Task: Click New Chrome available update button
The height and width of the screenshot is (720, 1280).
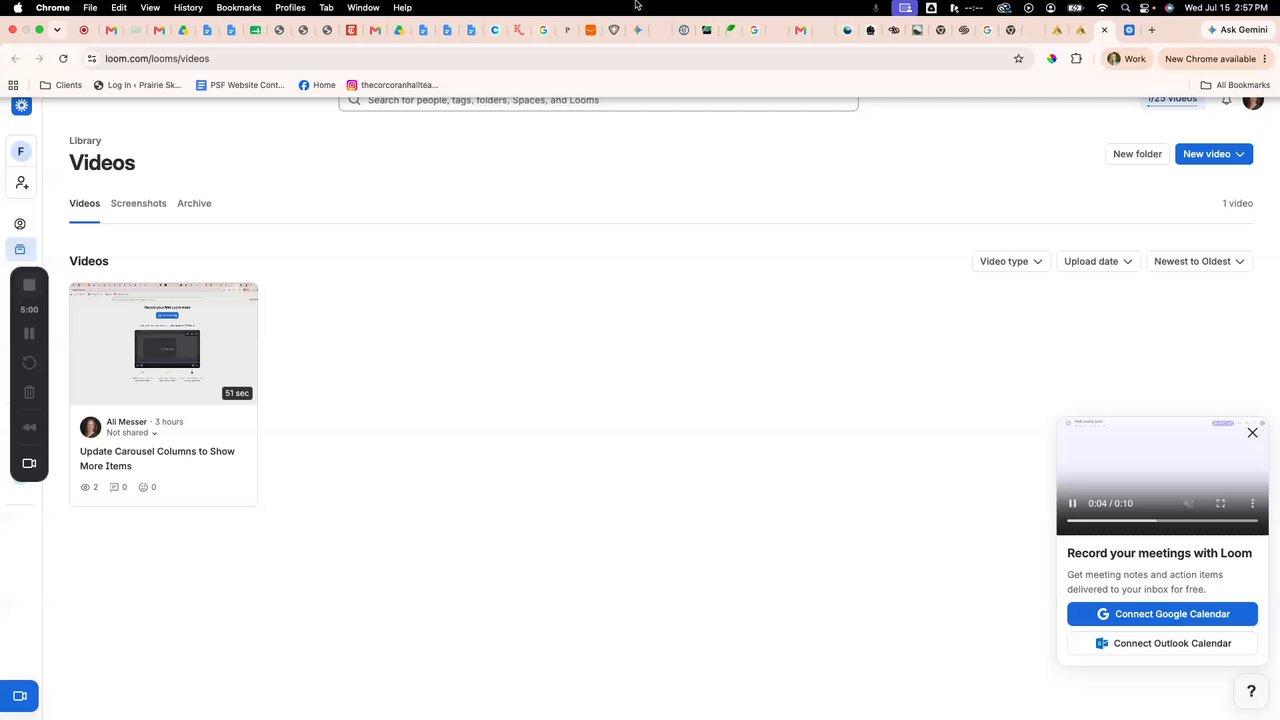Action: 1216,59
